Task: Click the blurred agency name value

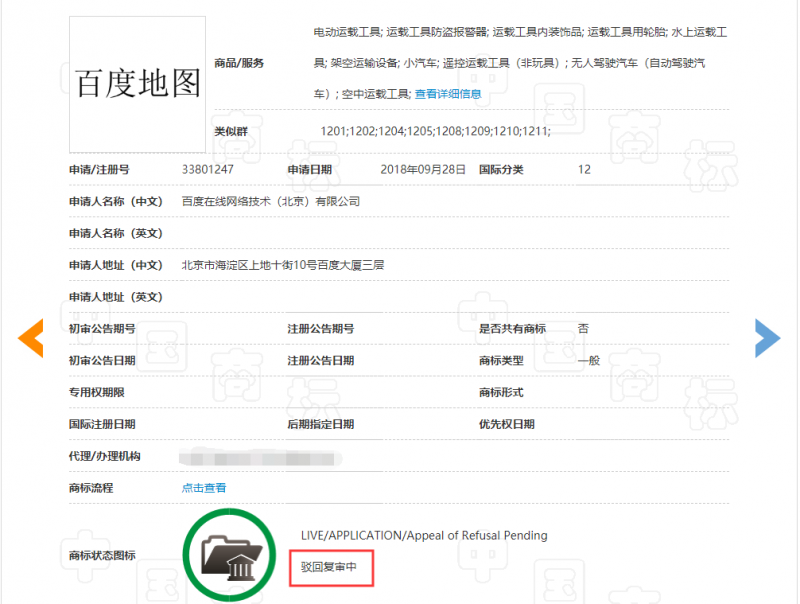Action: [260, 458]
